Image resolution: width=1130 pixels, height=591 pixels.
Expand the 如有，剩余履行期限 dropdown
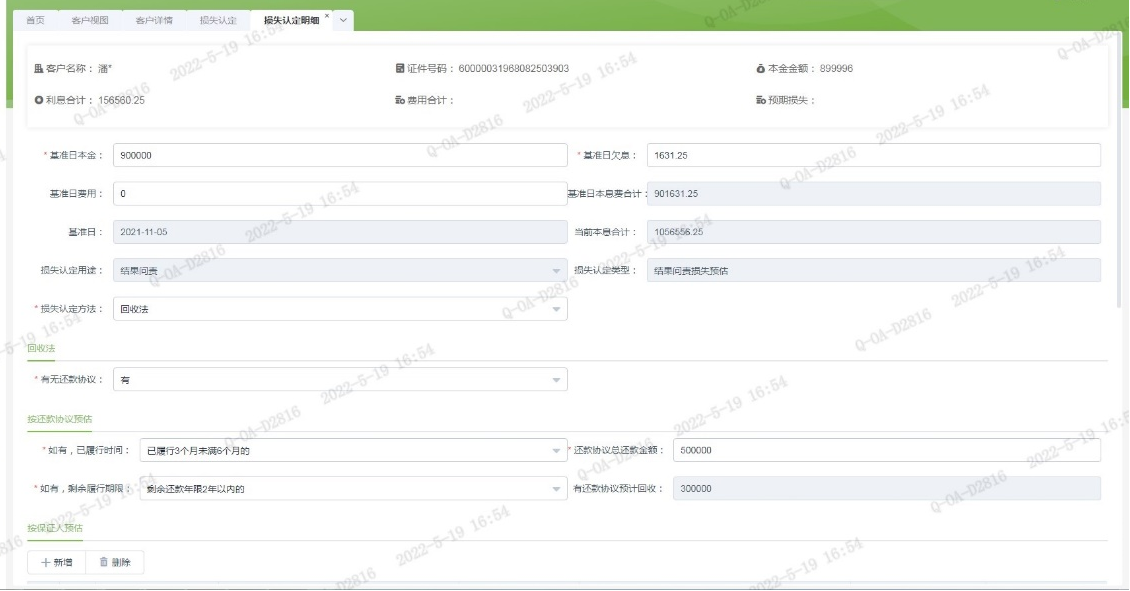(353, 489)
